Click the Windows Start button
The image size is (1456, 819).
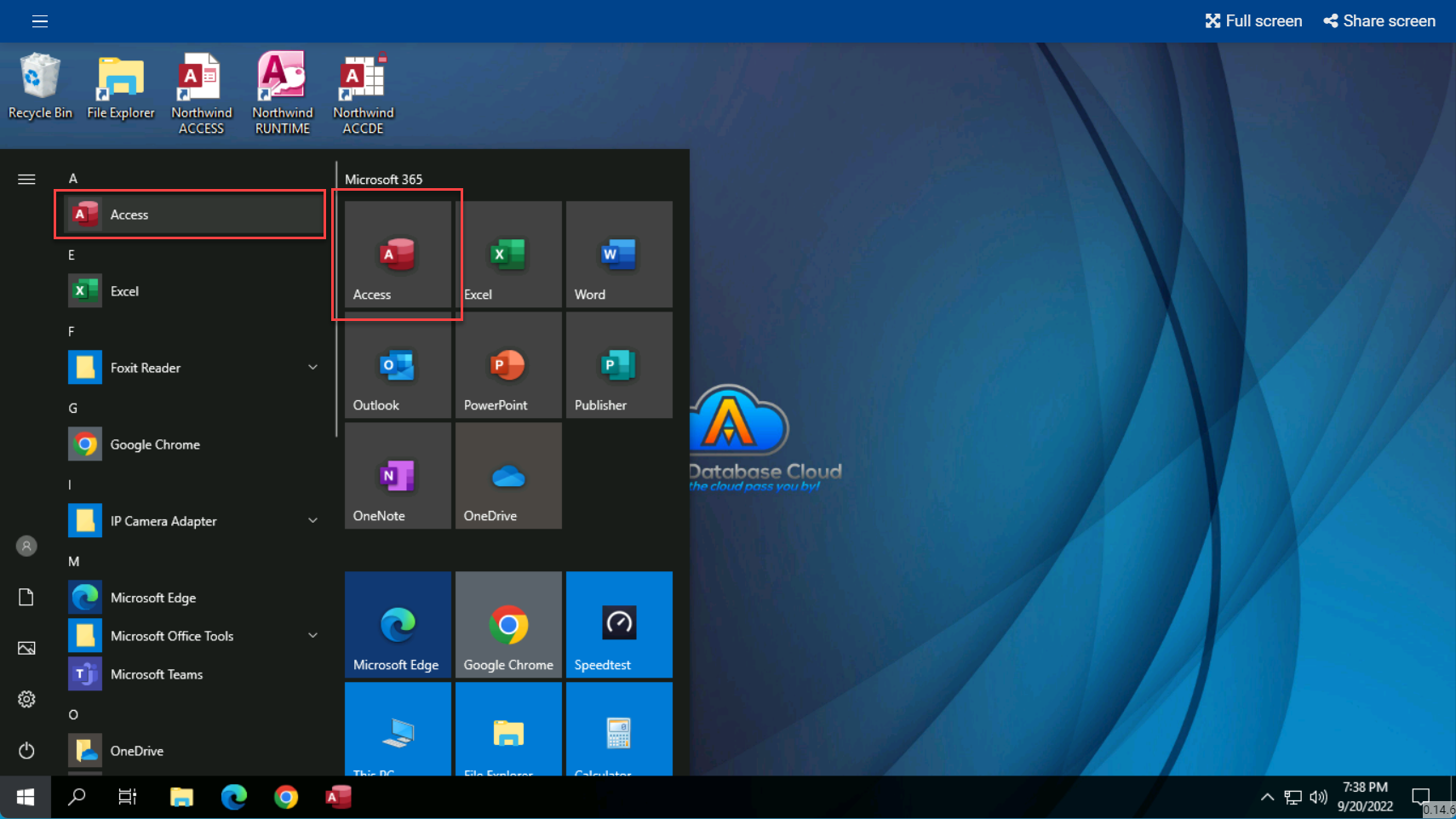click(x=26, y=798)
